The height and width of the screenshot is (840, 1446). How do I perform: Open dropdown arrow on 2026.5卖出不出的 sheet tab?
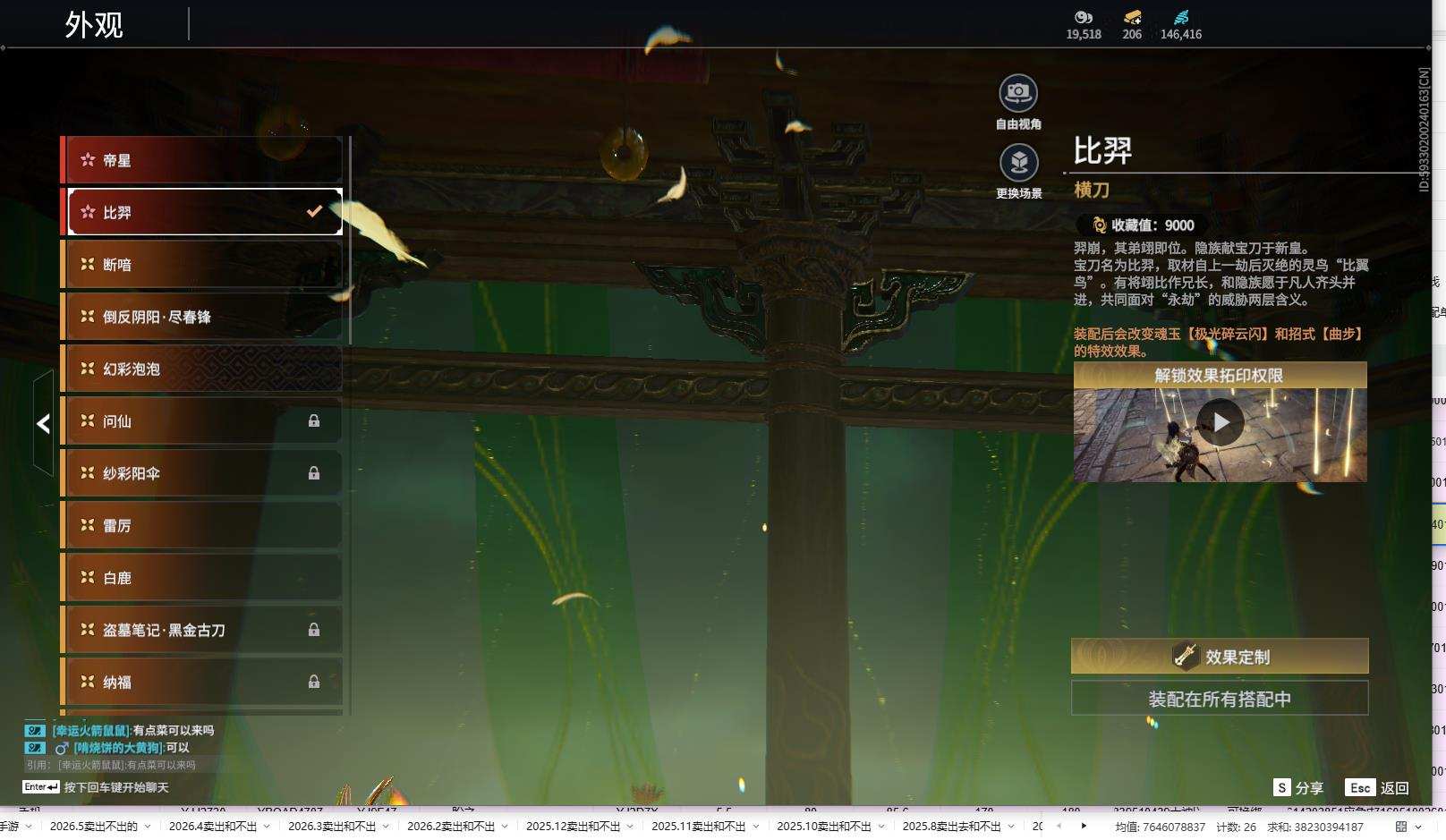[x=147, y=827]
